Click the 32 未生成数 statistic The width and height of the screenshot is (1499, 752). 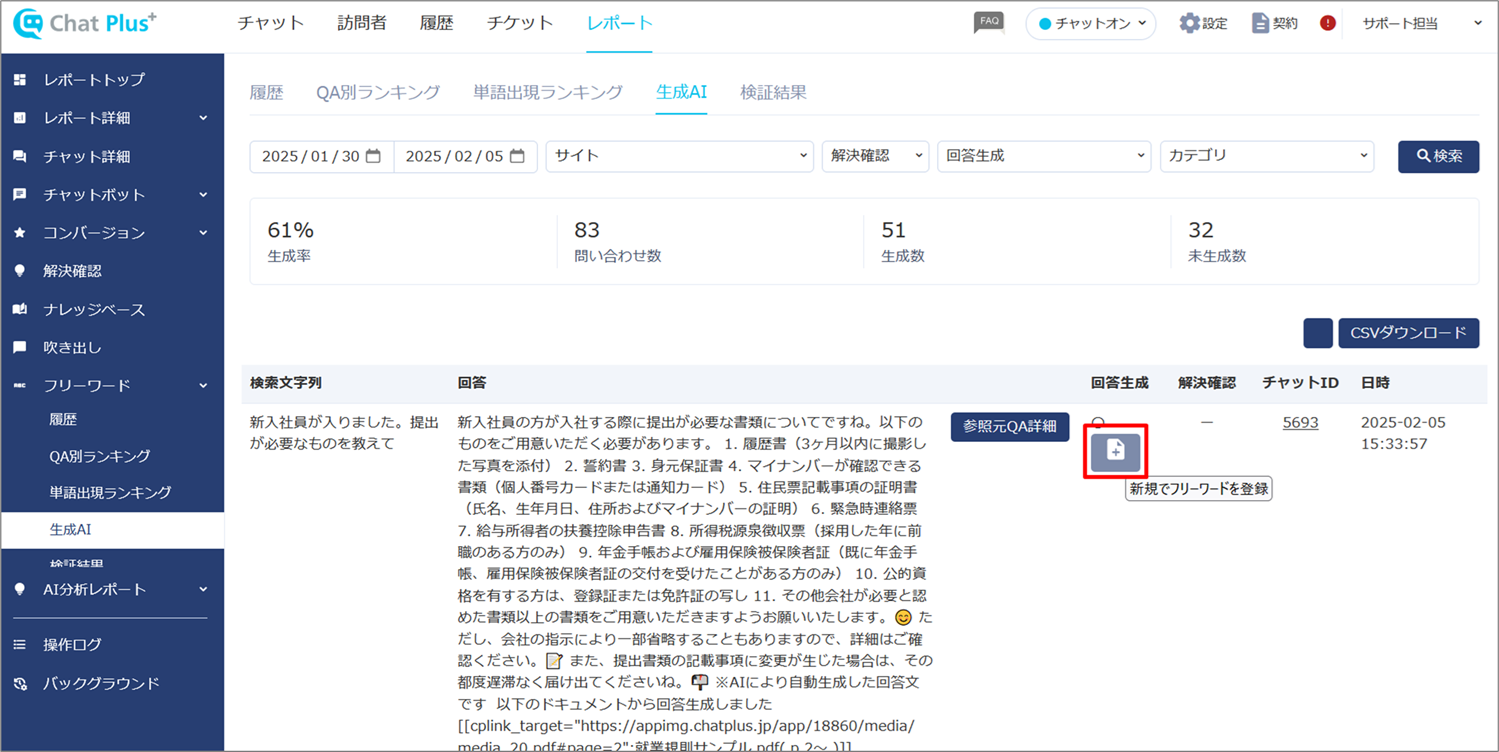pyautogui.click(x=1217, y=241)
